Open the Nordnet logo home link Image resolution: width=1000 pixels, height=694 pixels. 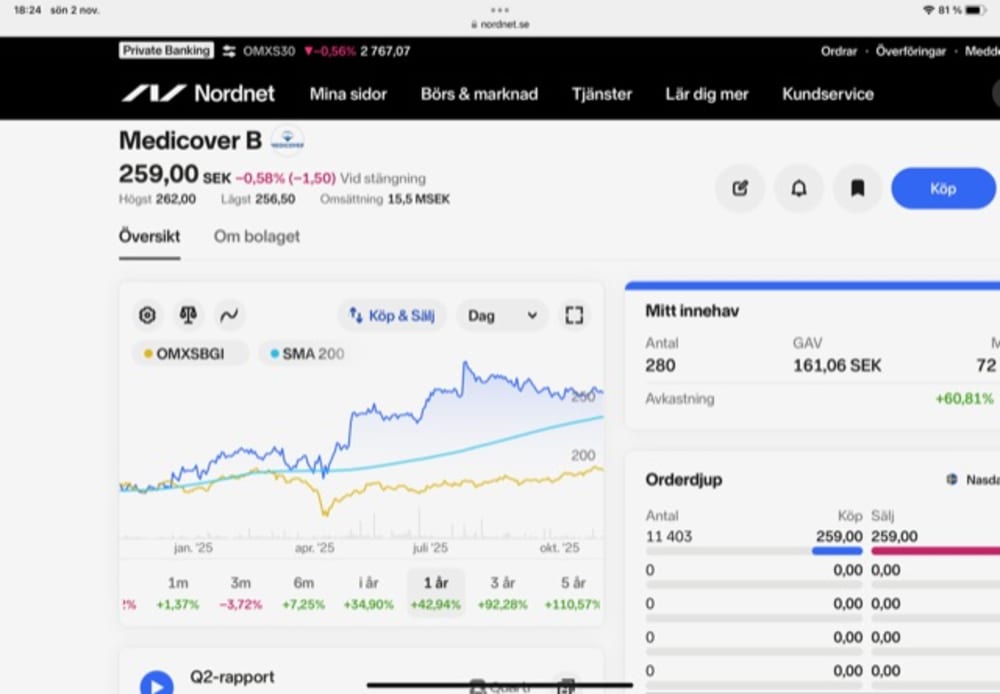pyautogui.click(x=198, y=94)
